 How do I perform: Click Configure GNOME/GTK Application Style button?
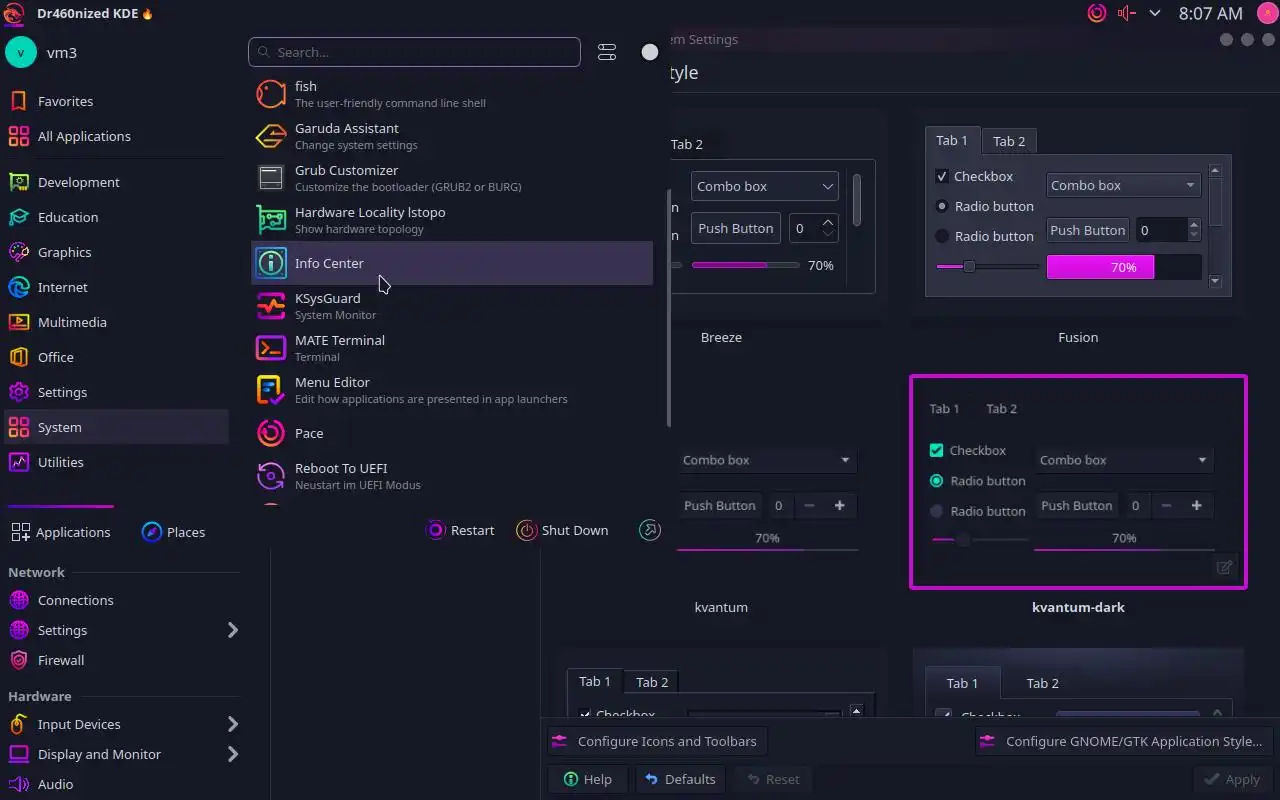(1124, 741)
